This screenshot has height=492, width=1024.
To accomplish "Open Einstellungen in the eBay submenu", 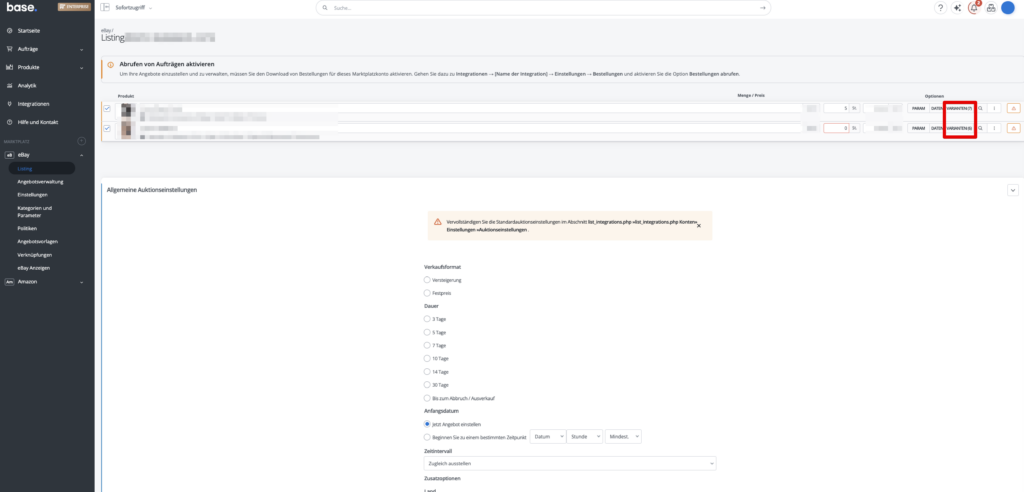I will pos(33,195).
